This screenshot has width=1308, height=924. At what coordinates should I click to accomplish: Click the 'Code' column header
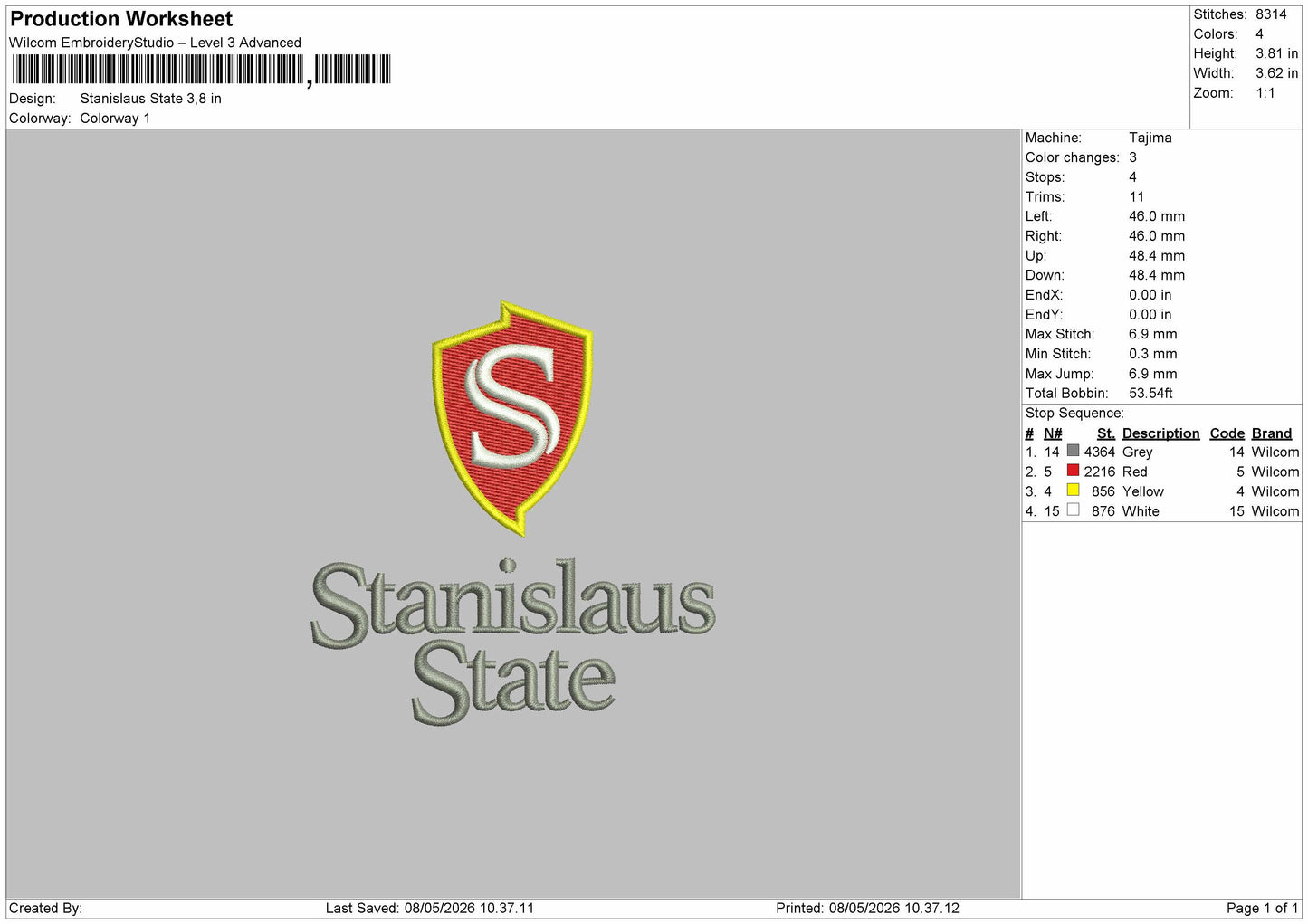coord(1227,433)
